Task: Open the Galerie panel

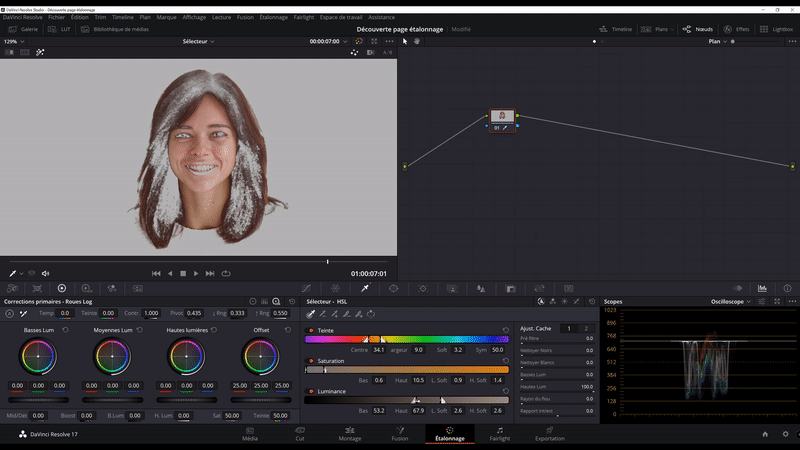Action: [23, 29]
